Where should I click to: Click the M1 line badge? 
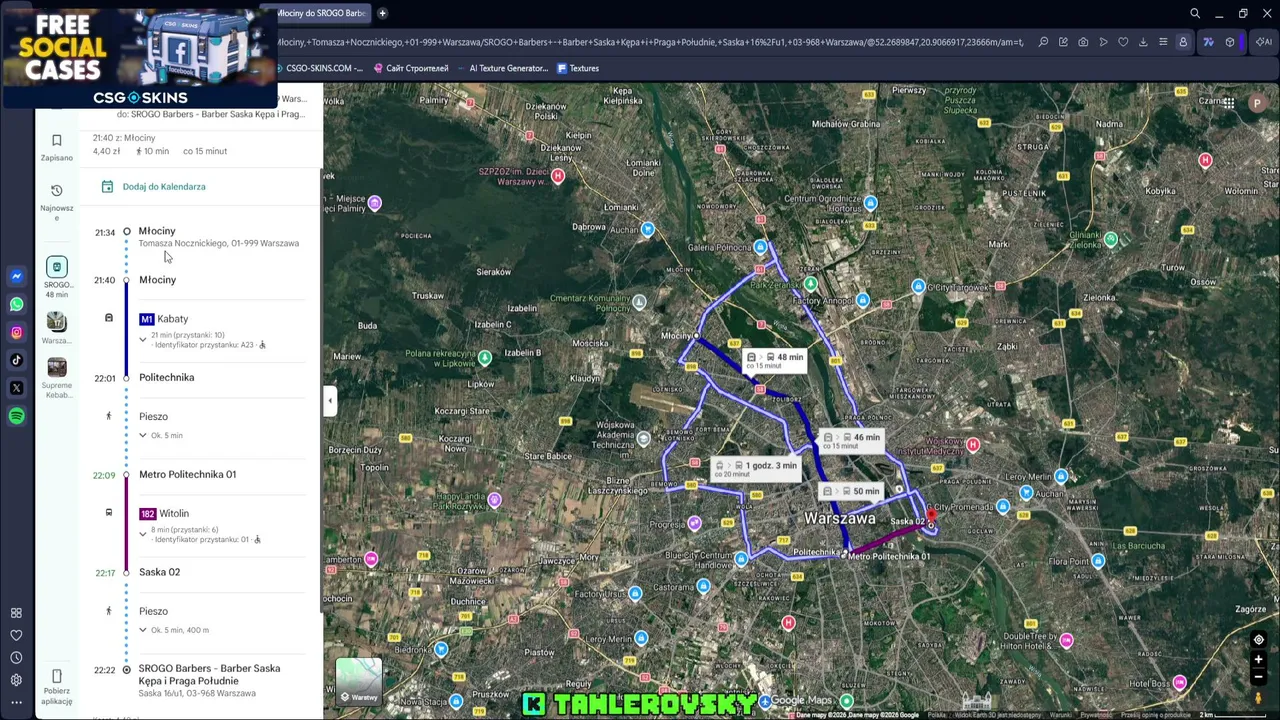coord(147,319)
